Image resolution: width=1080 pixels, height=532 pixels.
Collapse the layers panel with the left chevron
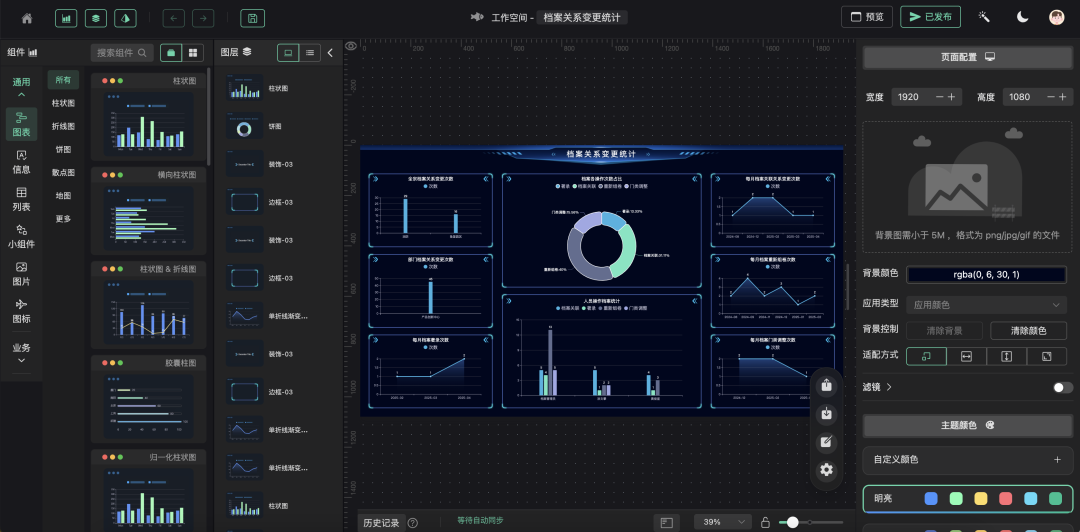click(330, 52)
